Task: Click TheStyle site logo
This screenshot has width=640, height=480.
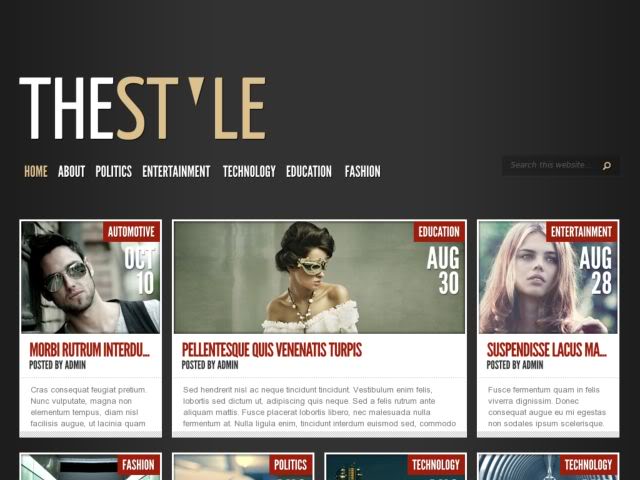Action: point(142,109)
